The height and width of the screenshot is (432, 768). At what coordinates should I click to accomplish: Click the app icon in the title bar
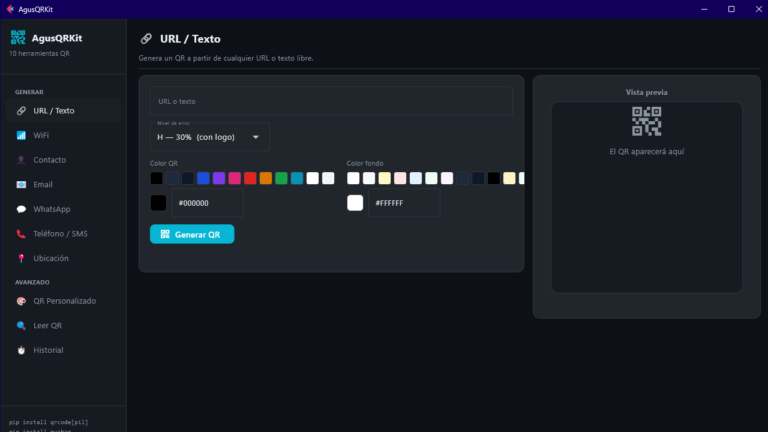pyautogui.click(x=10, y=9)
